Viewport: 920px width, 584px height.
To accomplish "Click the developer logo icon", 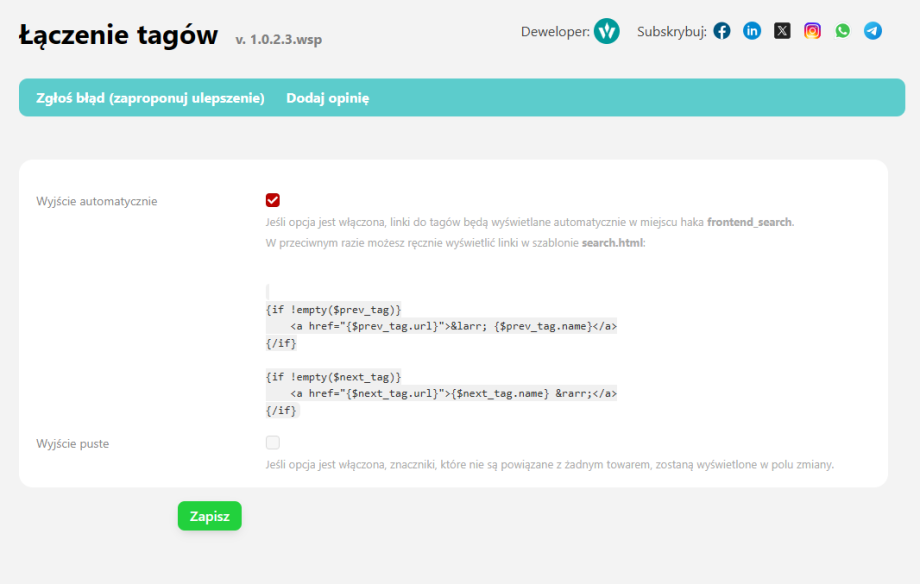I will coord(606,31).
